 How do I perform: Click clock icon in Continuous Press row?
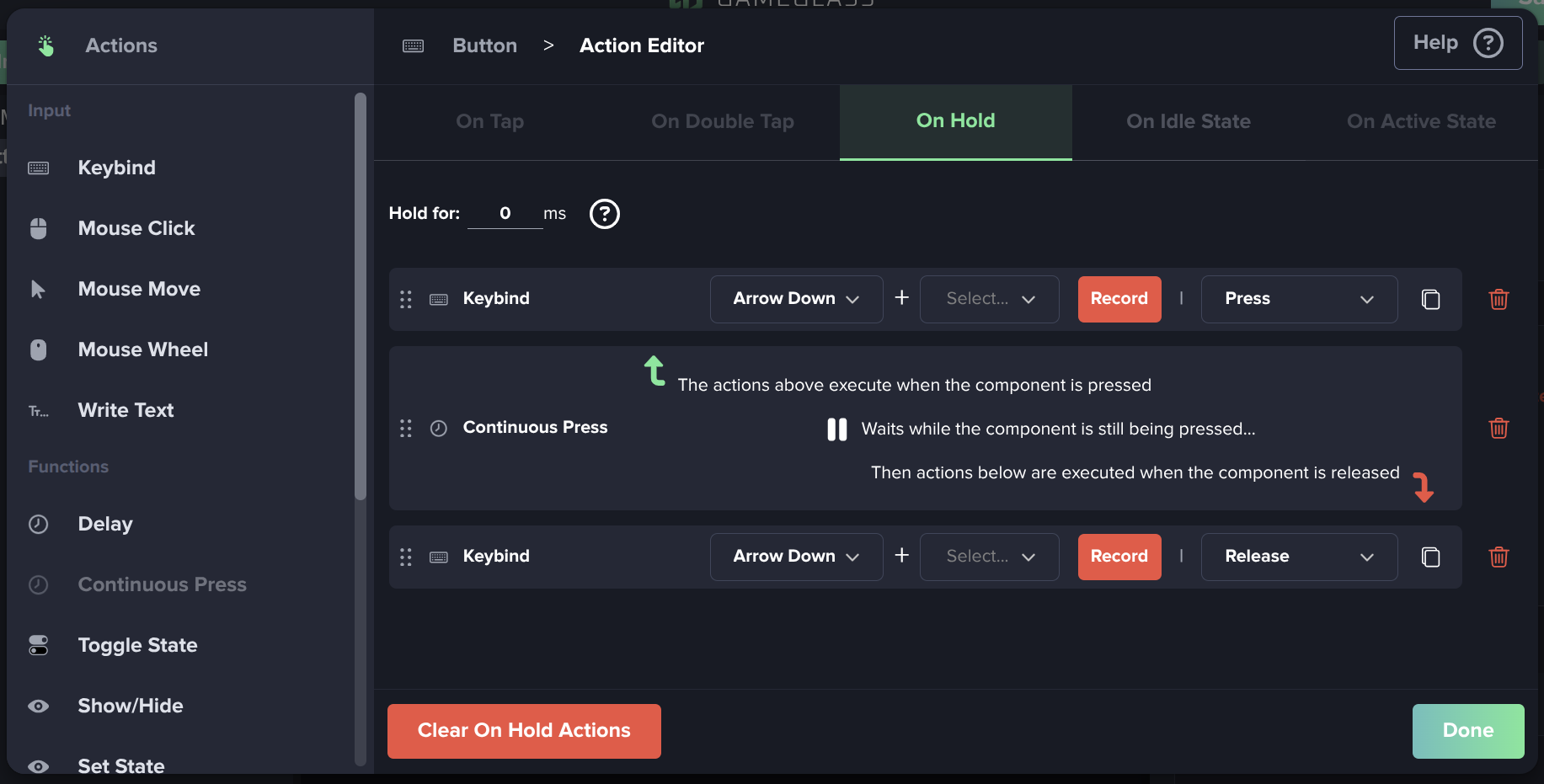[x=438, y=428]
